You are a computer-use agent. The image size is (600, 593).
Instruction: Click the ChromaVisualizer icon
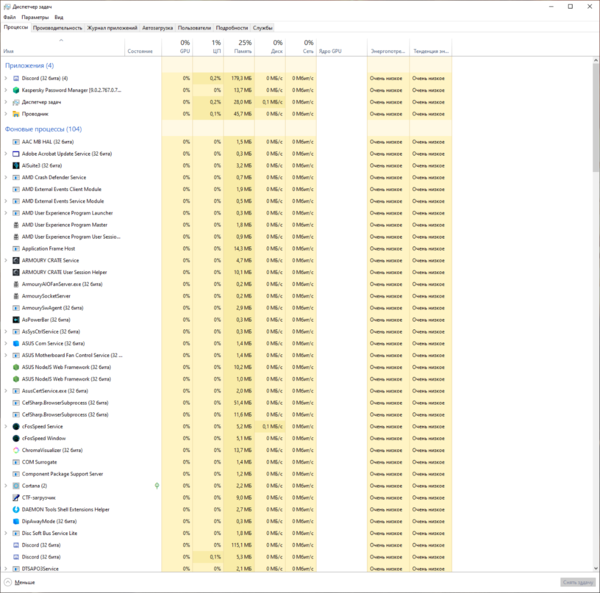pyautogui.click(x=16, y=450)
